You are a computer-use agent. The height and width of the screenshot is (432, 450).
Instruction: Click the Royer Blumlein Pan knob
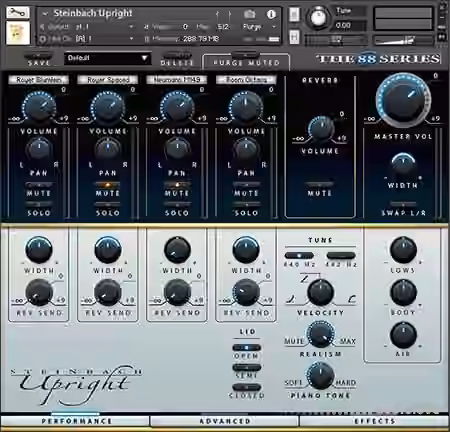(39, 149)
